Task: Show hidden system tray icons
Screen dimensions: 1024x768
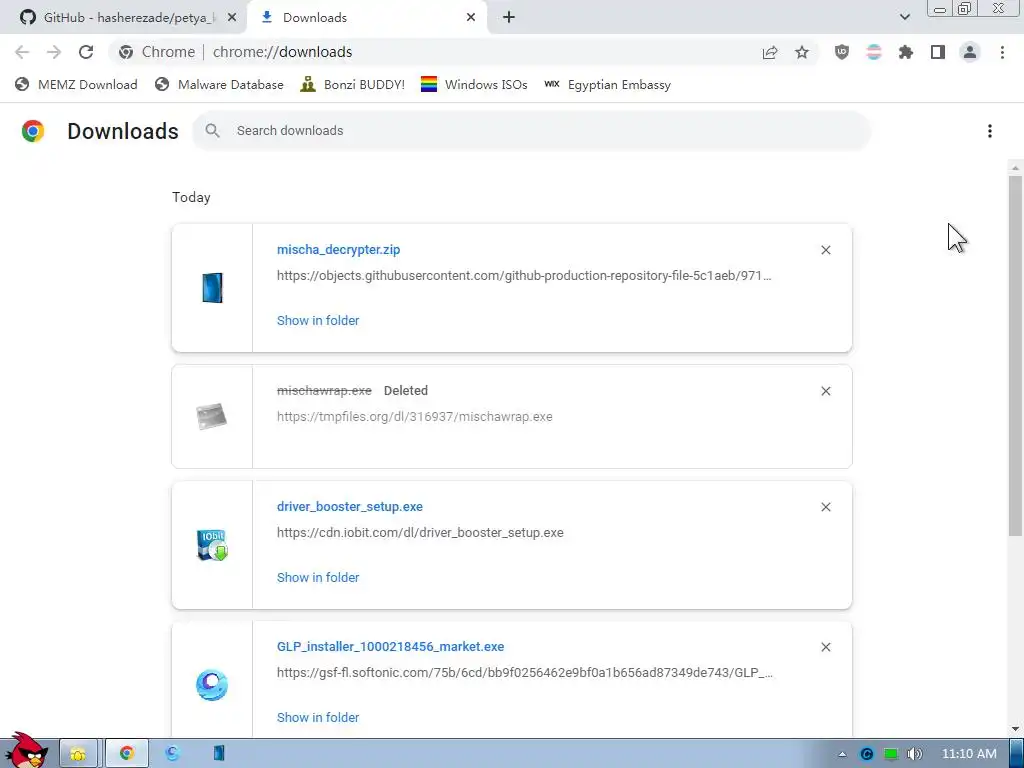Action: click(842, 754)
